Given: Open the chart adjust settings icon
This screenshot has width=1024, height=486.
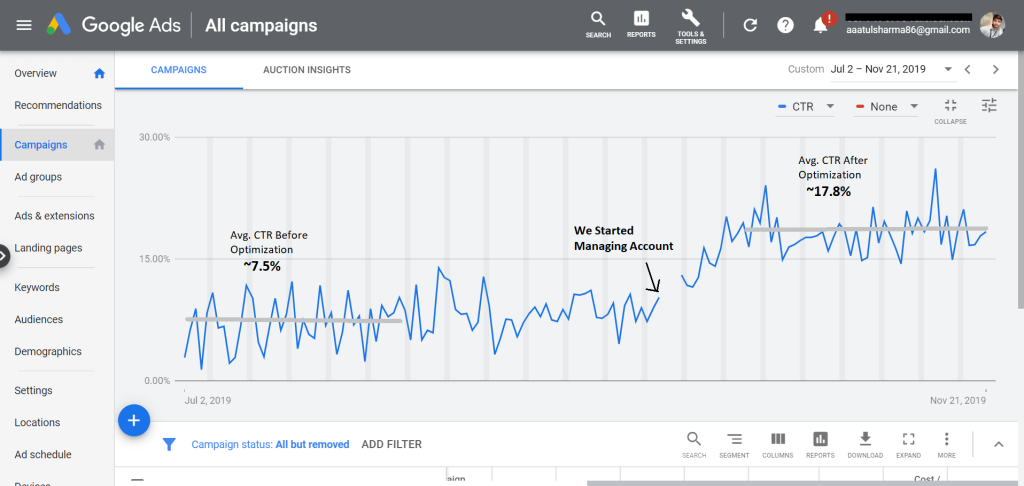Looking at the screenshot, I should 989,106.
